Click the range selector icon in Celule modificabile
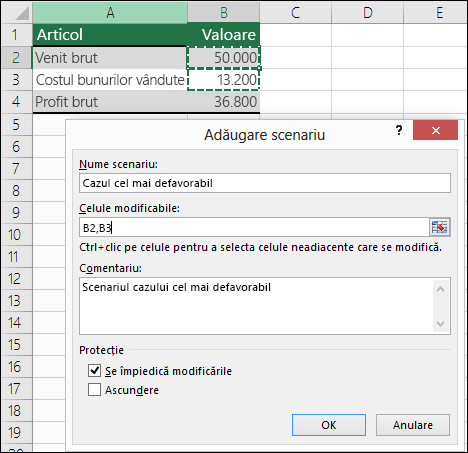Image resolution: width=468 pixels, height=453 pixels. pos(439,228)
